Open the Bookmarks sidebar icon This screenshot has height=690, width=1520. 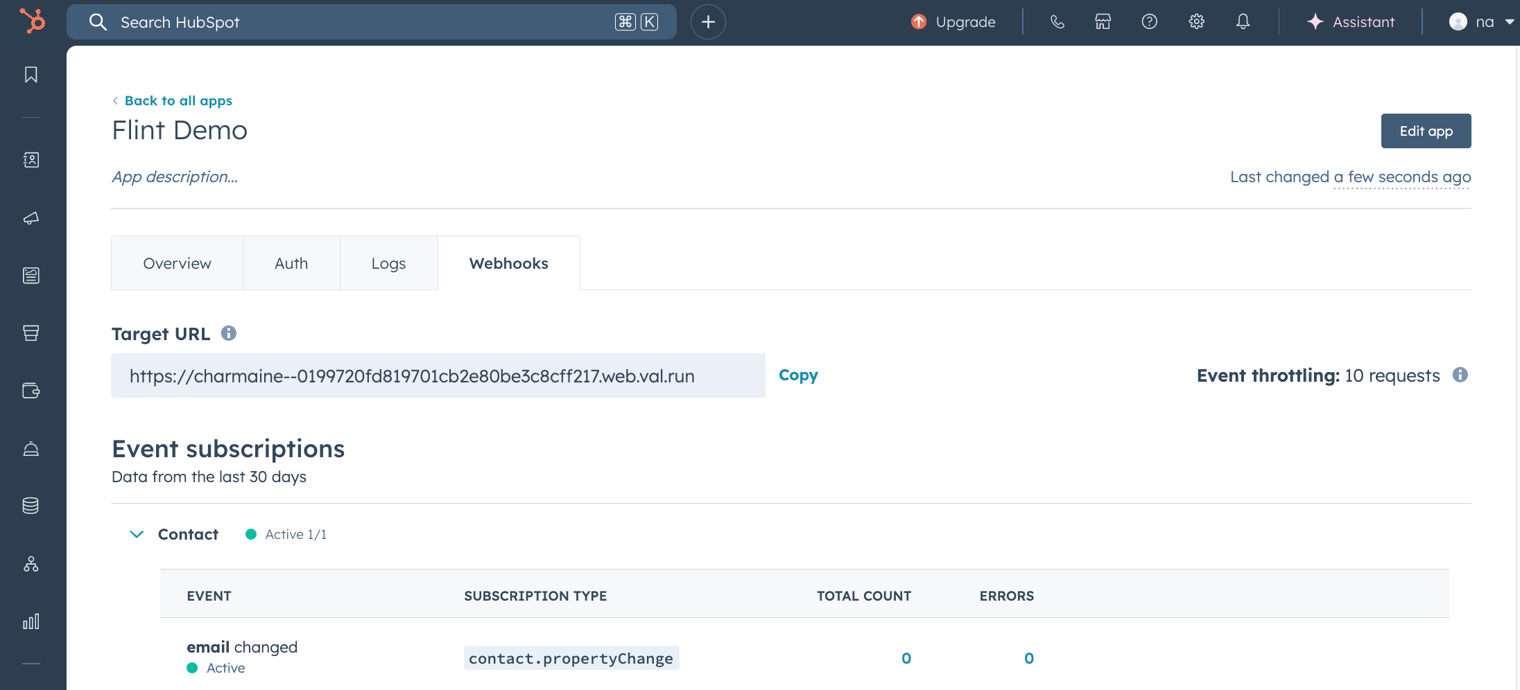coord(31,75)
